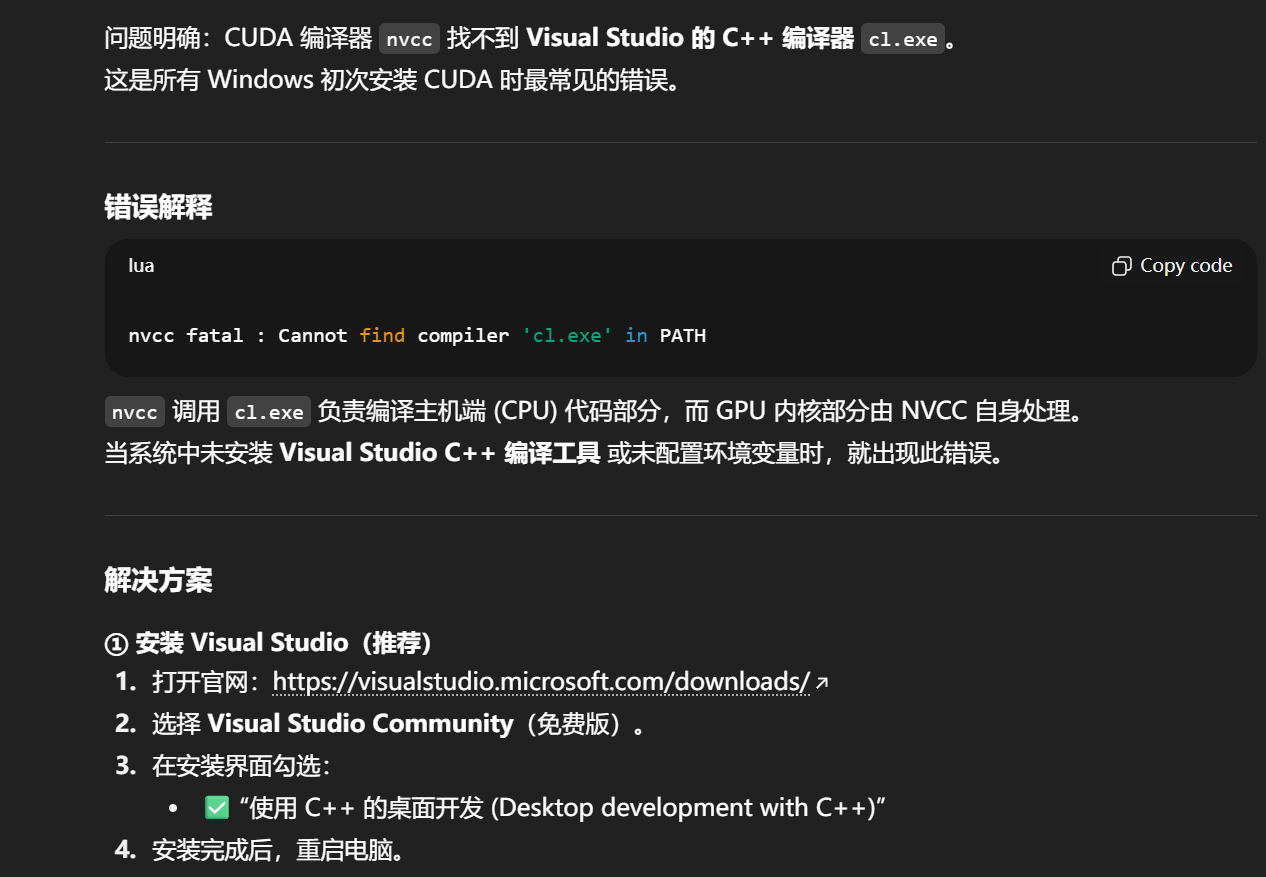Click the nvcc fatal error code line
The width and height of the screenshot is (1266, 877).
click(x=417, y=336)
